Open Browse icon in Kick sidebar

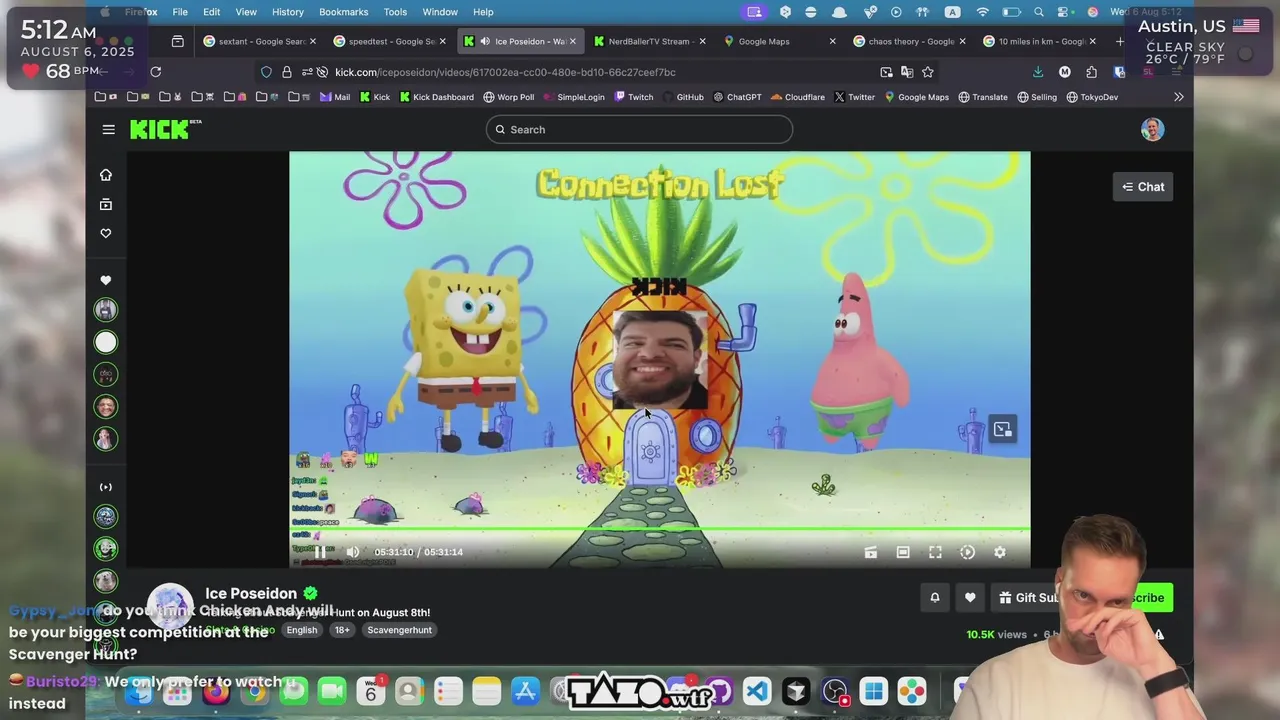tap(106, 204)
